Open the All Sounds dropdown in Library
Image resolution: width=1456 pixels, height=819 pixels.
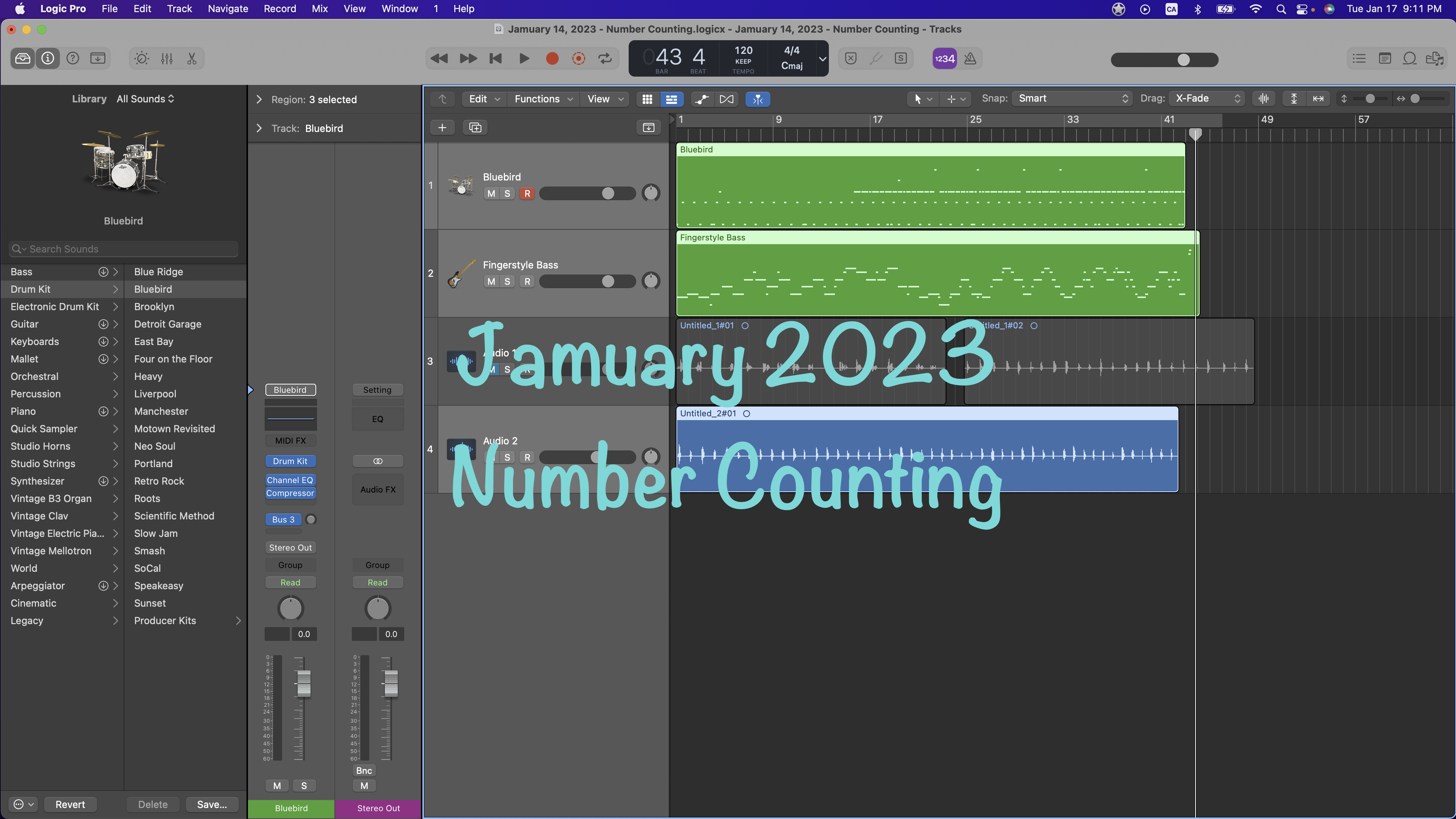(145, 99)
